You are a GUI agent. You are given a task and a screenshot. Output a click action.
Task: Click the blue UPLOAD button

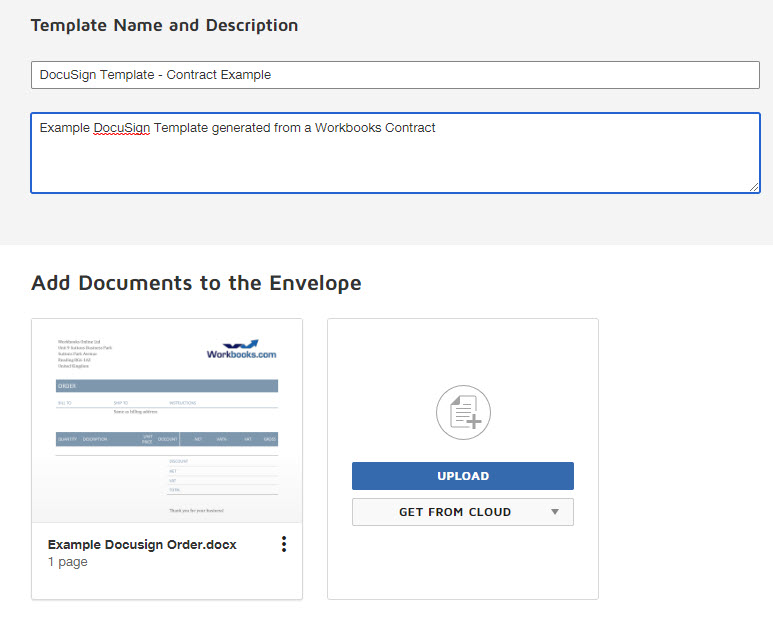tap(462, 476)
